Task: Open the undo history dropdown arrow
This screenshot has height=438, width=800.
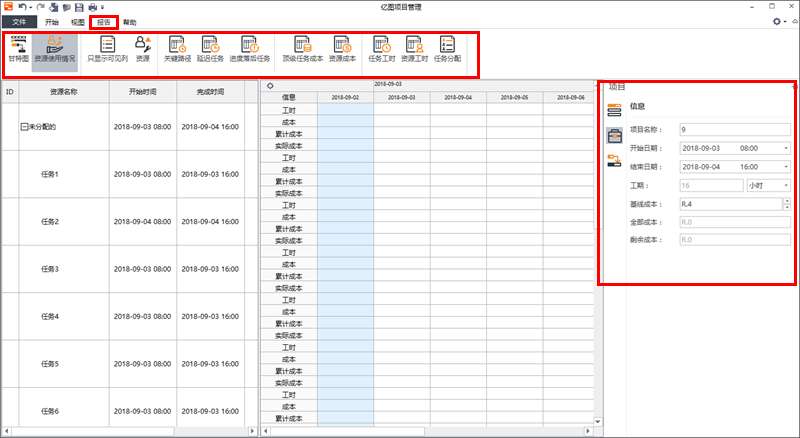Action: coord(31,8)
